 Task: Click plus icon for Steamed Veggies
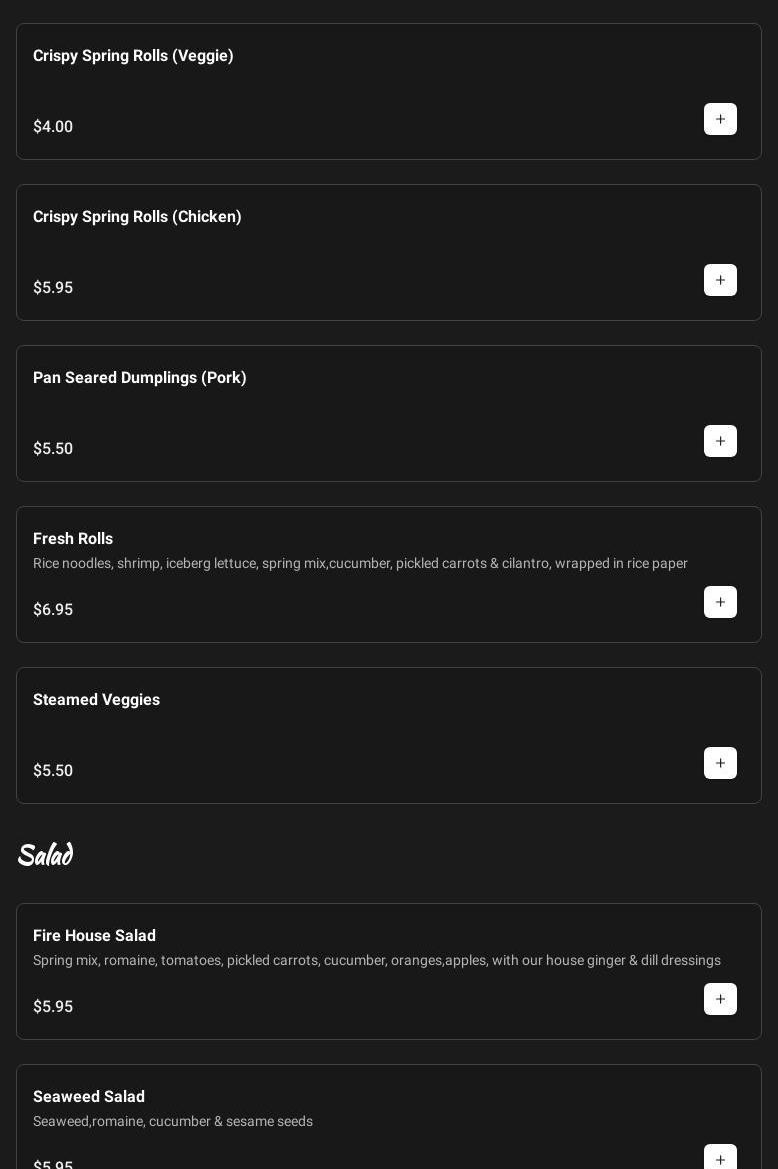click(720, 763)
